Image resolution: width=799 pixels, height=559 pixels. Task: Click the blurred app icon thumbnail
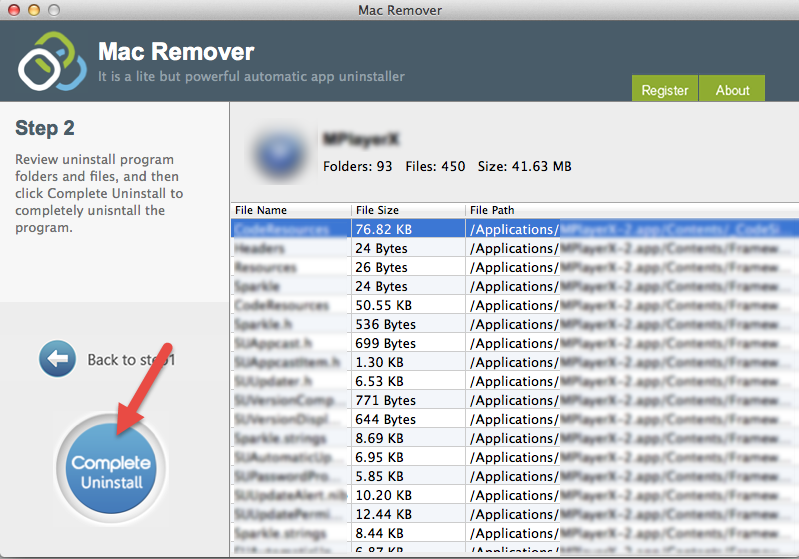tap(280, 152)
